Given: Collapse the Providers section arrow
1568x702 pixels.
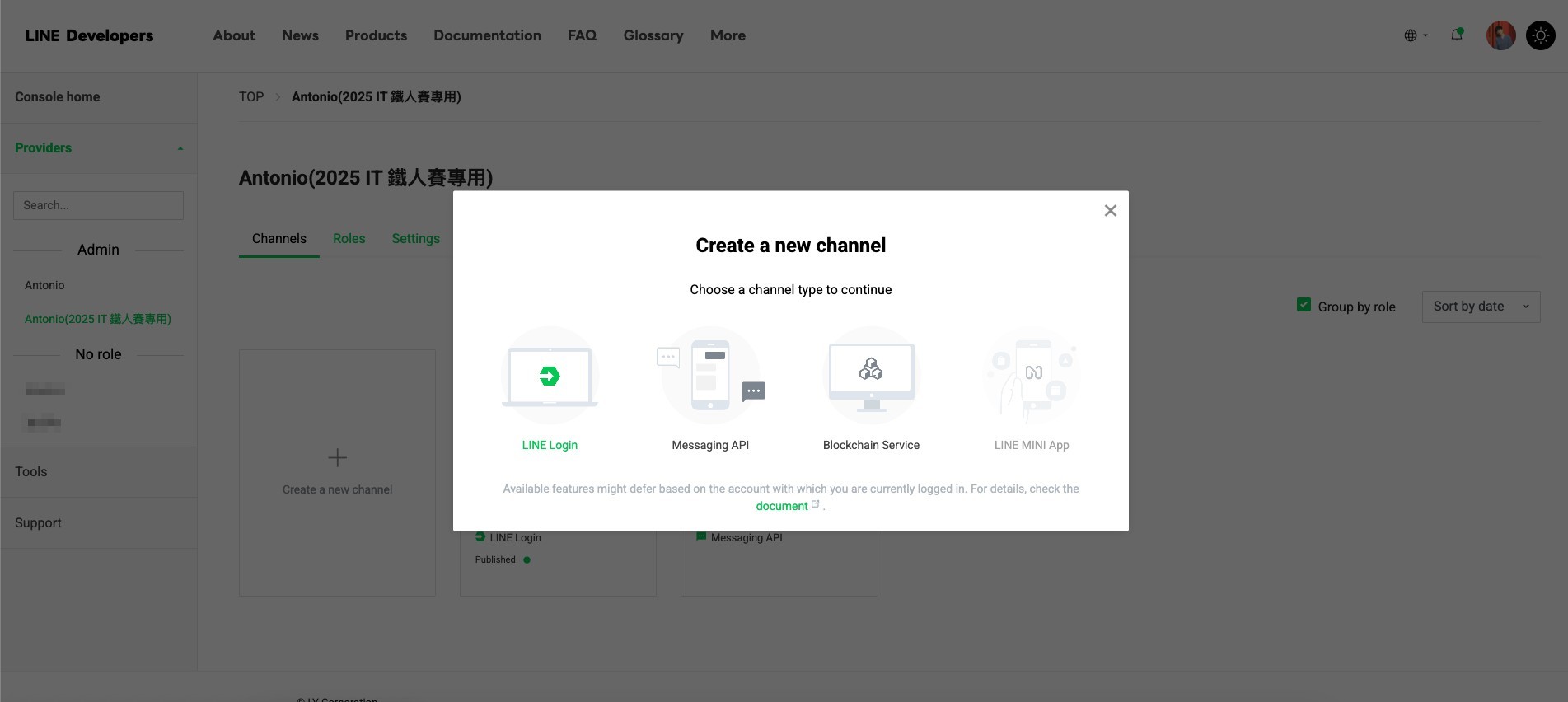Looking at the screenshot, I should (x=180, y=148).
